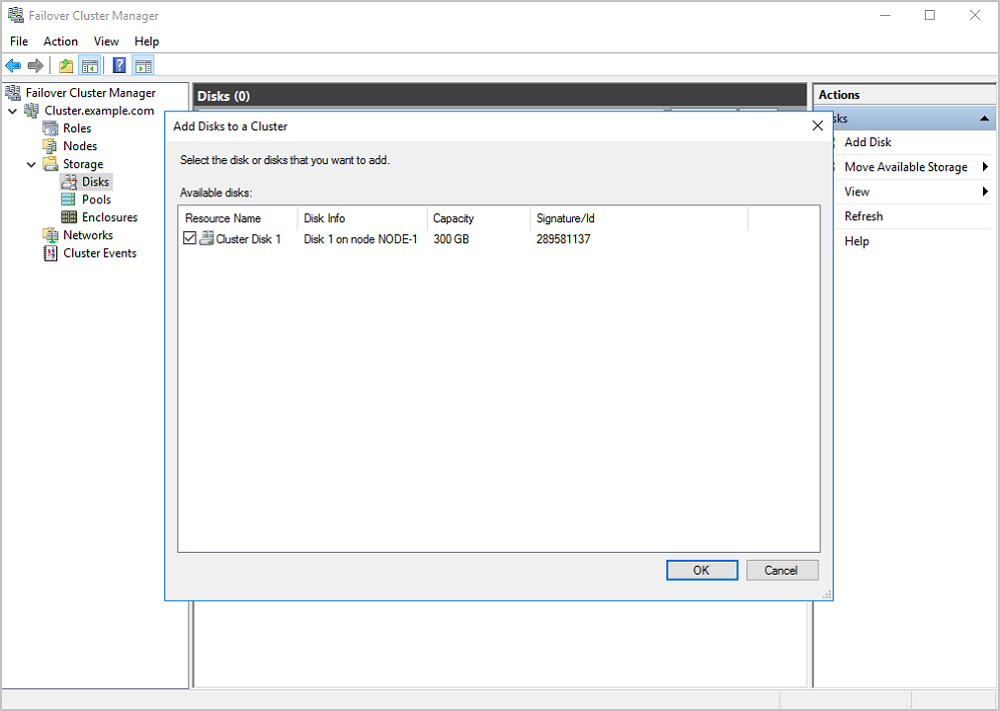This screenshot has width=1000, height=711.
Task: Click the Nodes icon in the tree
Action: (50, 146)
